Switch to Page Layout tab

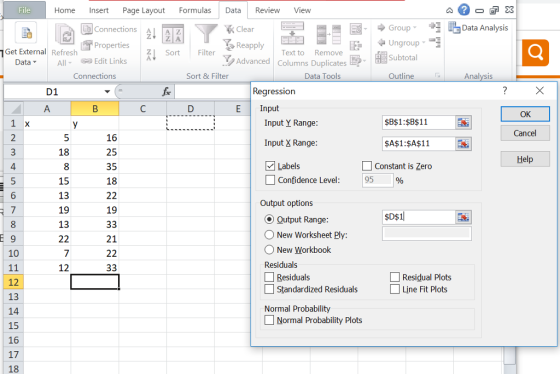[x=144, y=10]
